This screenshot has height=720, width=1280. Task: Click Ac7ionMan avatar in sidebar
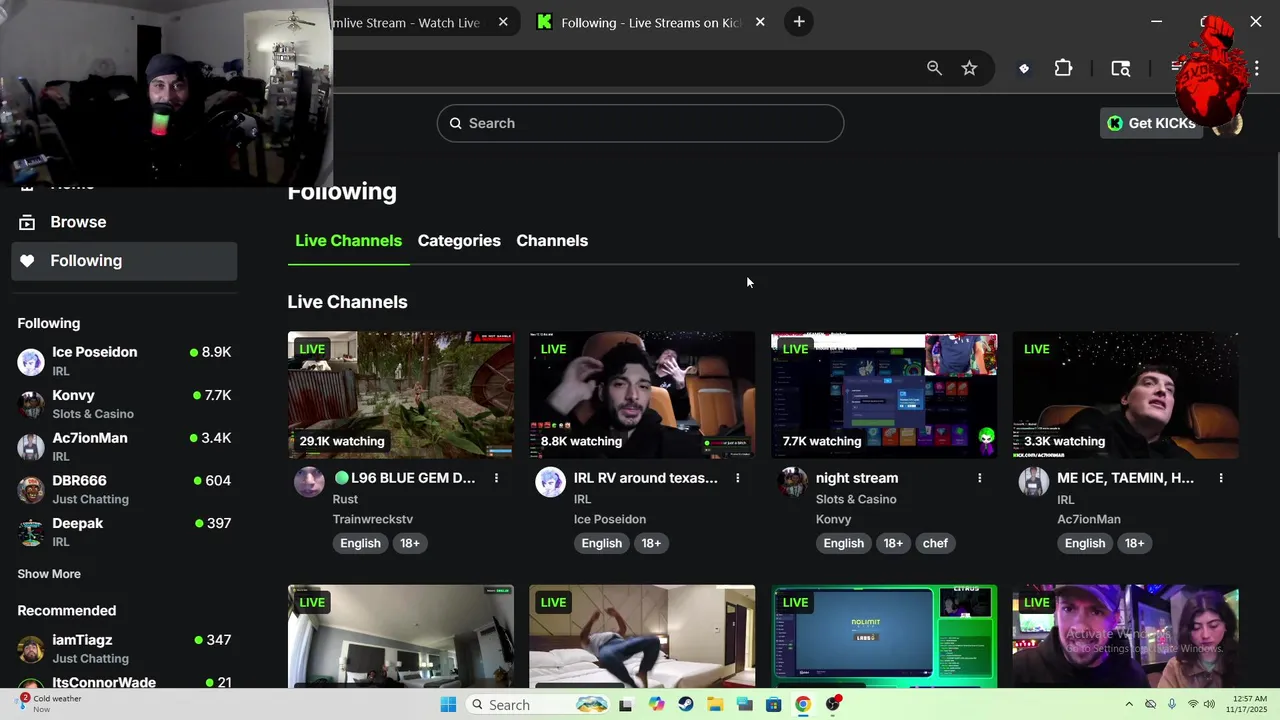(x=31, y=447)
